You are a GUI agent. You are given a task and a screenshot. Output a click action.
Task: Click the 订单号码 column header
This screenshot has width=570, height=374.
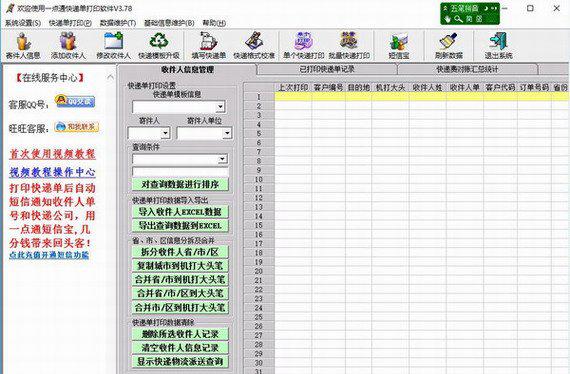[534, 87]
